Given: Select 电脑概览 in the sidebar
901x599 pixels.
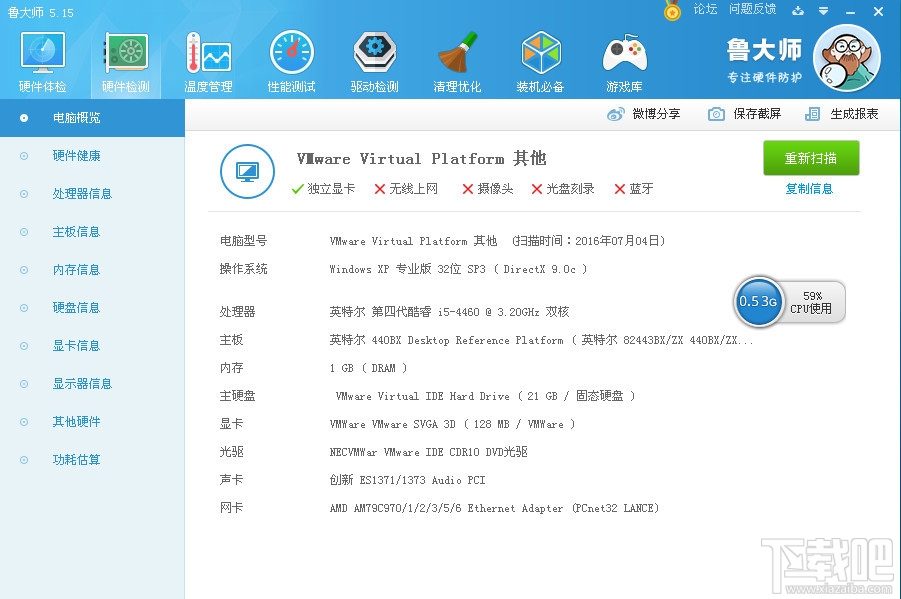Looking at the screenshot, I should (92, 118).
